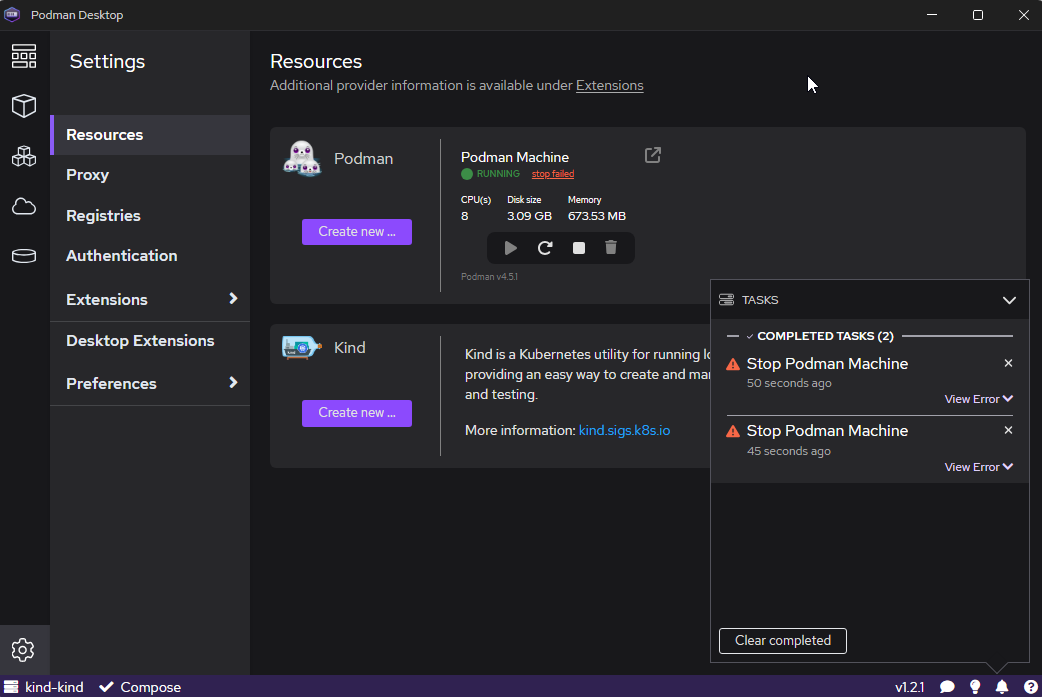Select the Containers icon in sidebar
Screen dimensions: 1042x697
[x=24, y=106]
